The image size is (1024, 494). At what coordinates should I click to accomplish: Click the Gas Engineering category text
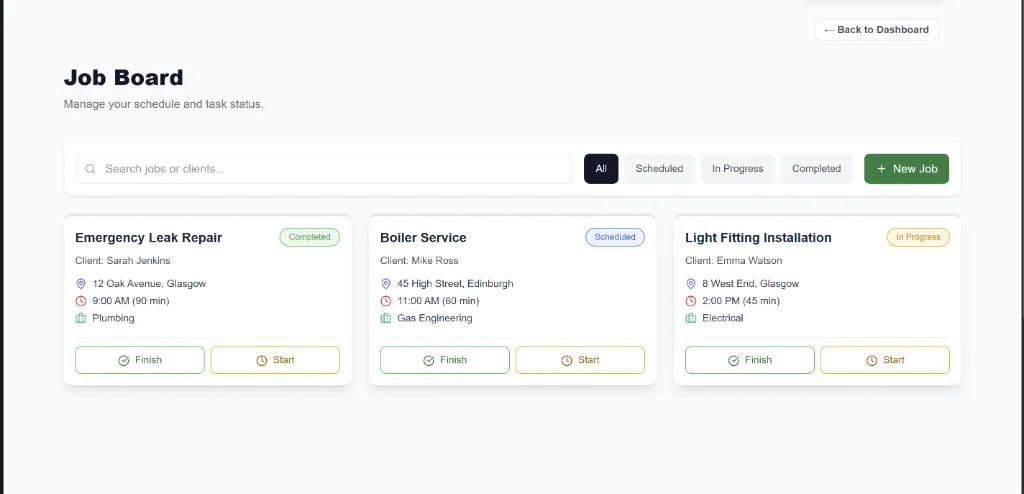pos(435,318)
